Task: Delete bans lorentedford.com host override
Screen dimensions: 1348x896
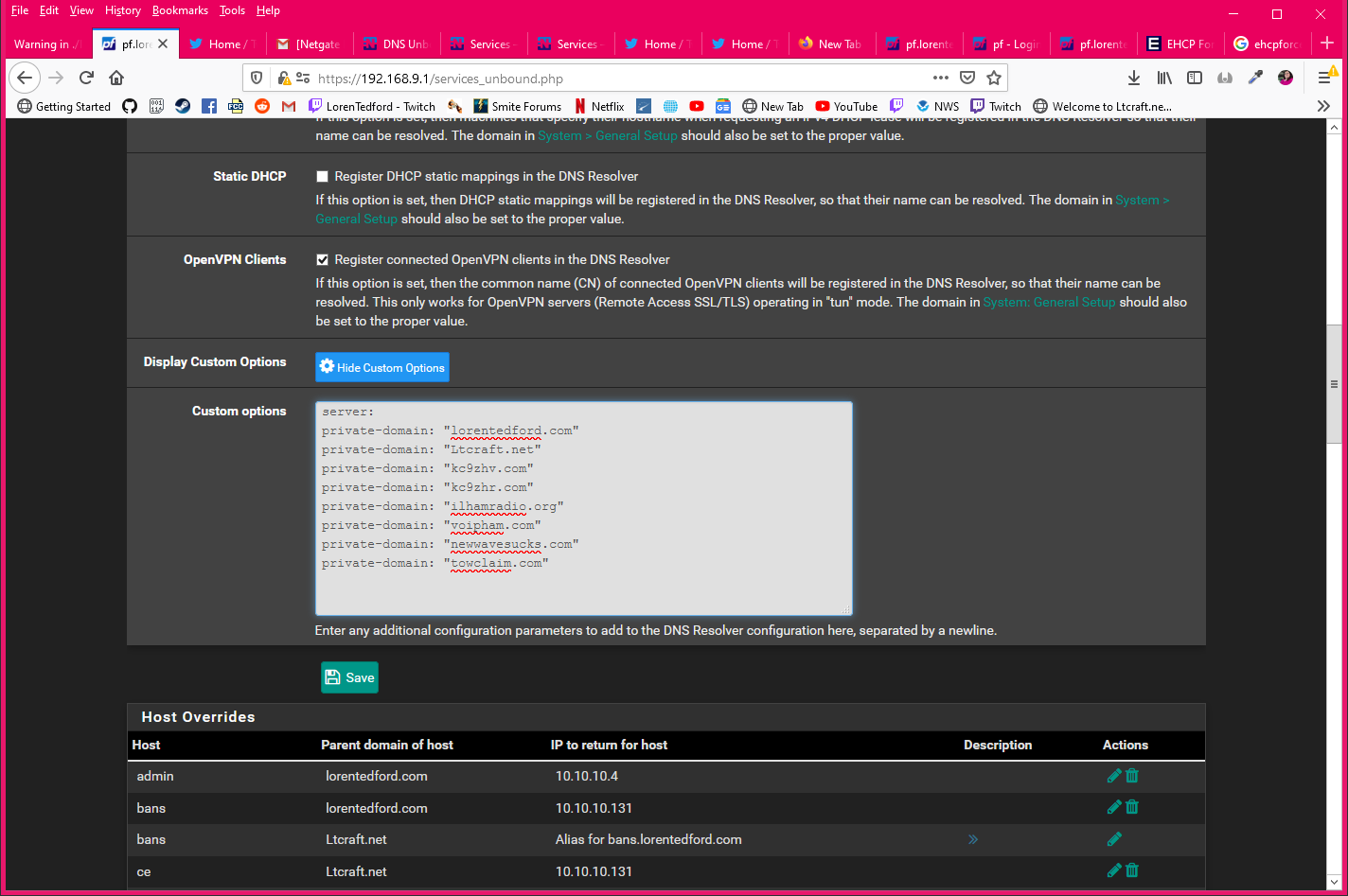Action: pyautogui.click(x=1132, y=808)
